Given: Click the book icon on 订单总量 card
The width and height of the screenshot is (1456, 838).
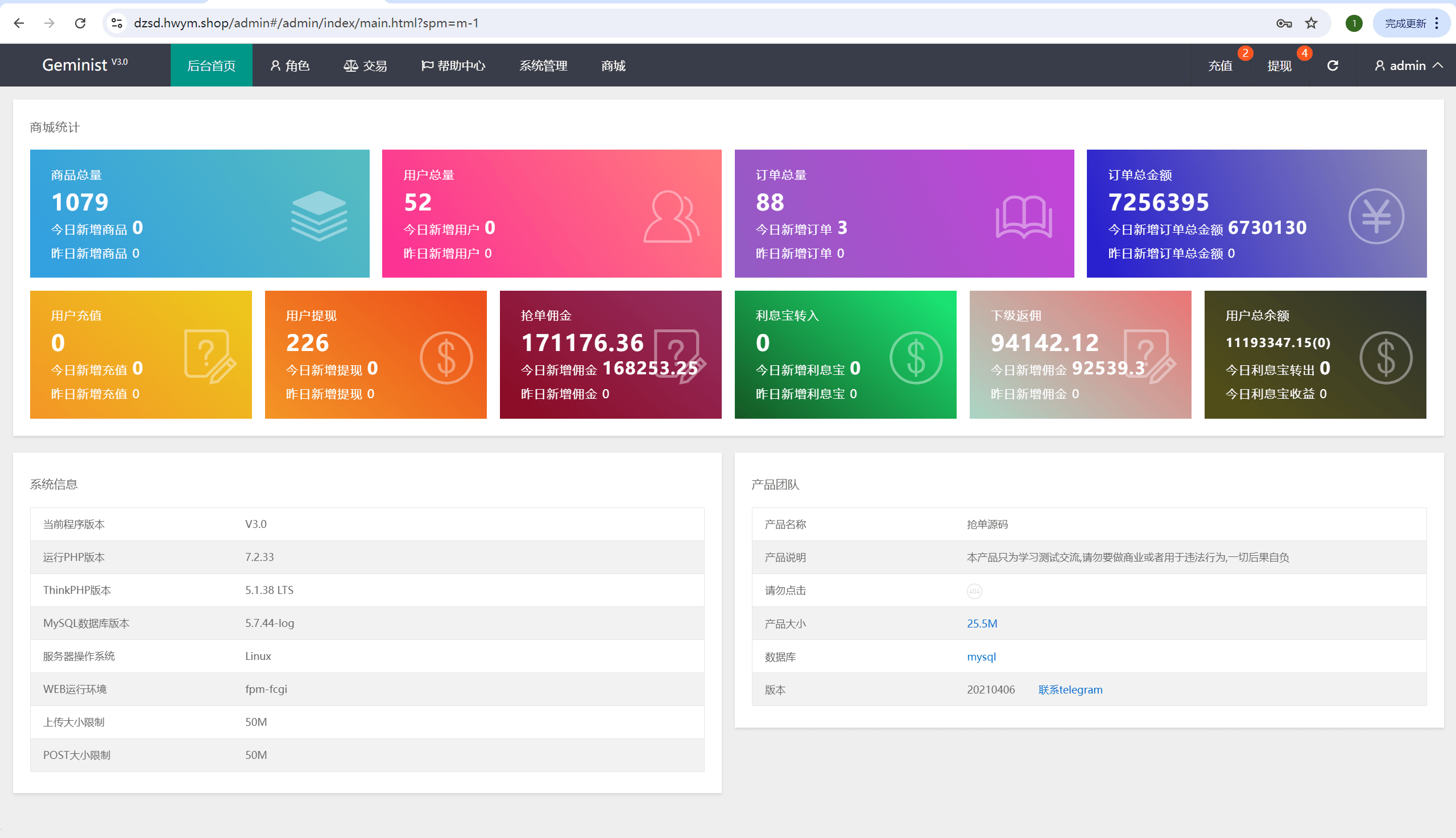Looking at the screenshot, I should (x=1023, y=217).
